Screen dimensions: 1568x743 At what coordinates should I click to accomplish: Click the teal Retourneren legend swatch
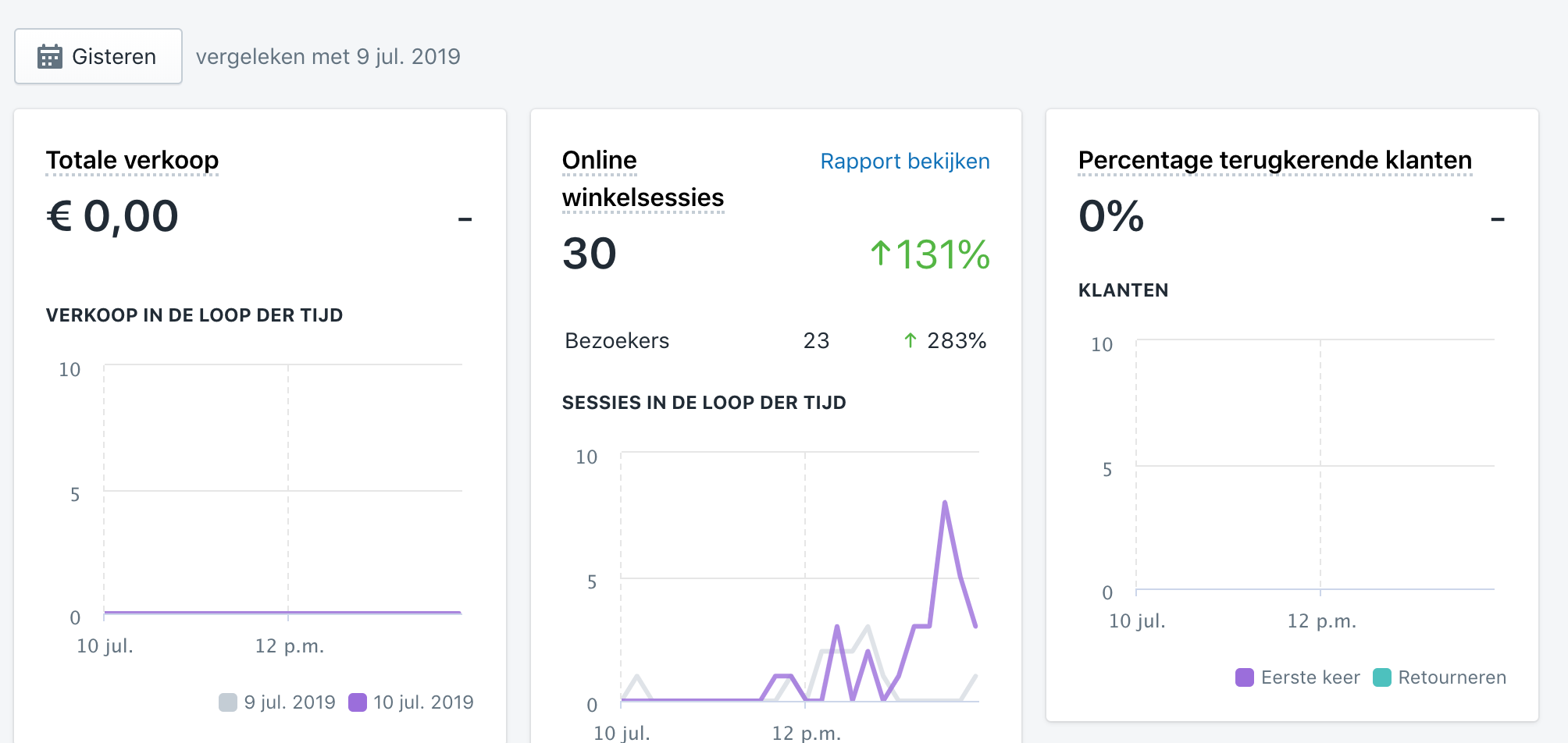click(x=1382, y=677)
